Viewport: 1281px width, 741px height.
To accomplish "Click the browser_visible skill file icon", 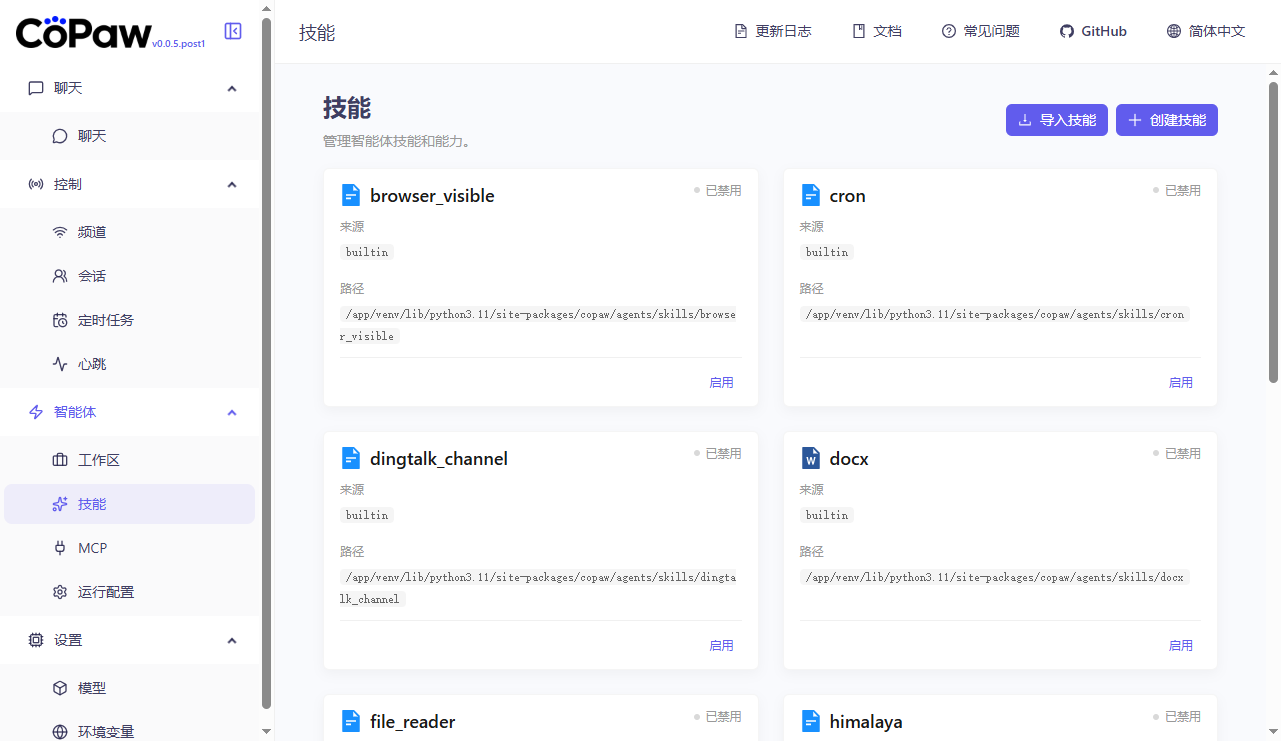I will click(x=351, y=195).
